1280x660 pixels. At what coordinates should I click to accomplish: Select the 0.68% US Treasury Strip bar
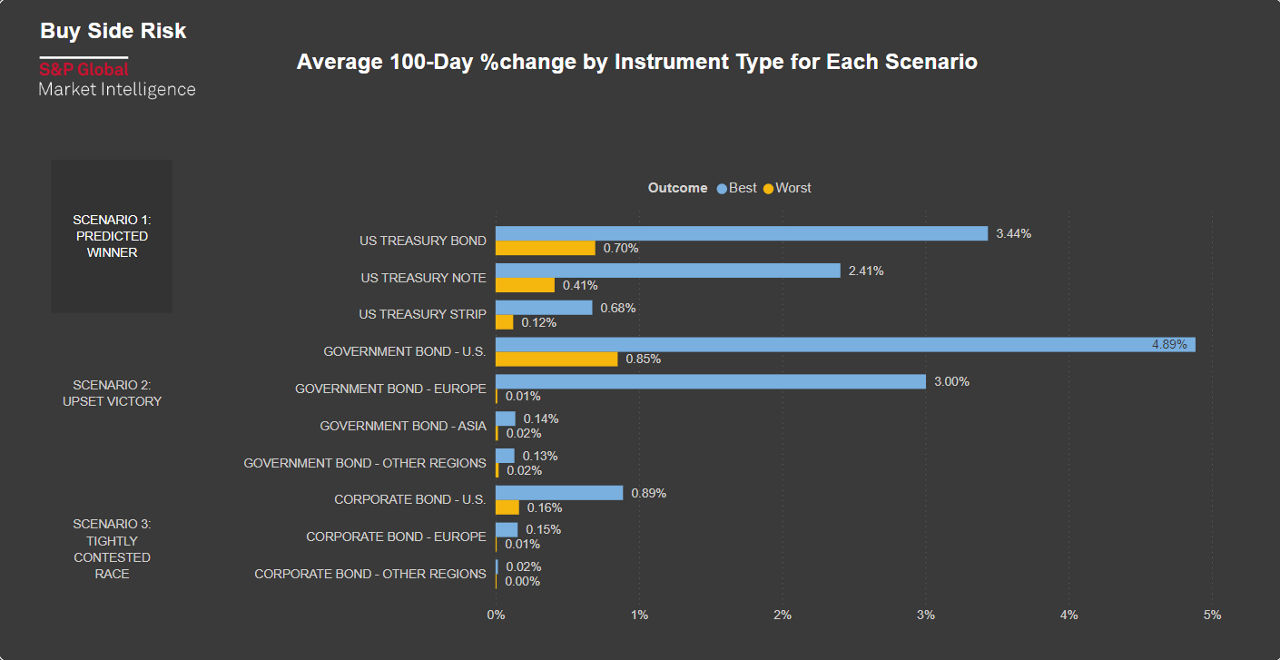tap(544, 307)
